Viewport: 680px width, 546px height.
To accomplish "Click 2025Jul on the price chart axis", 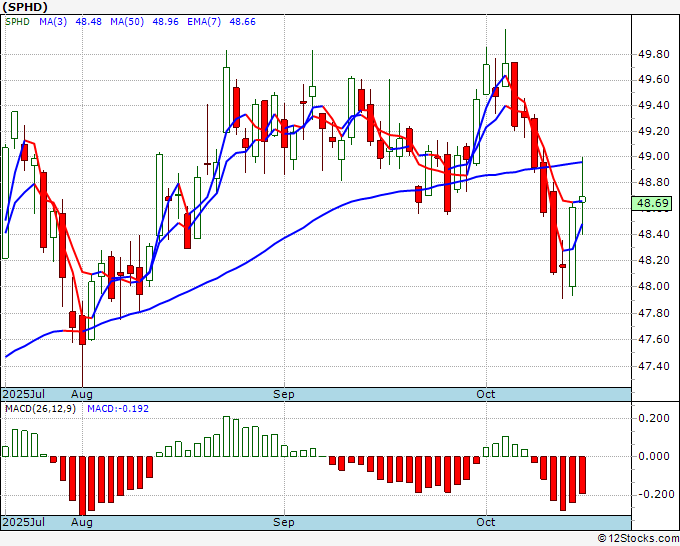I will tap(24, 394).
